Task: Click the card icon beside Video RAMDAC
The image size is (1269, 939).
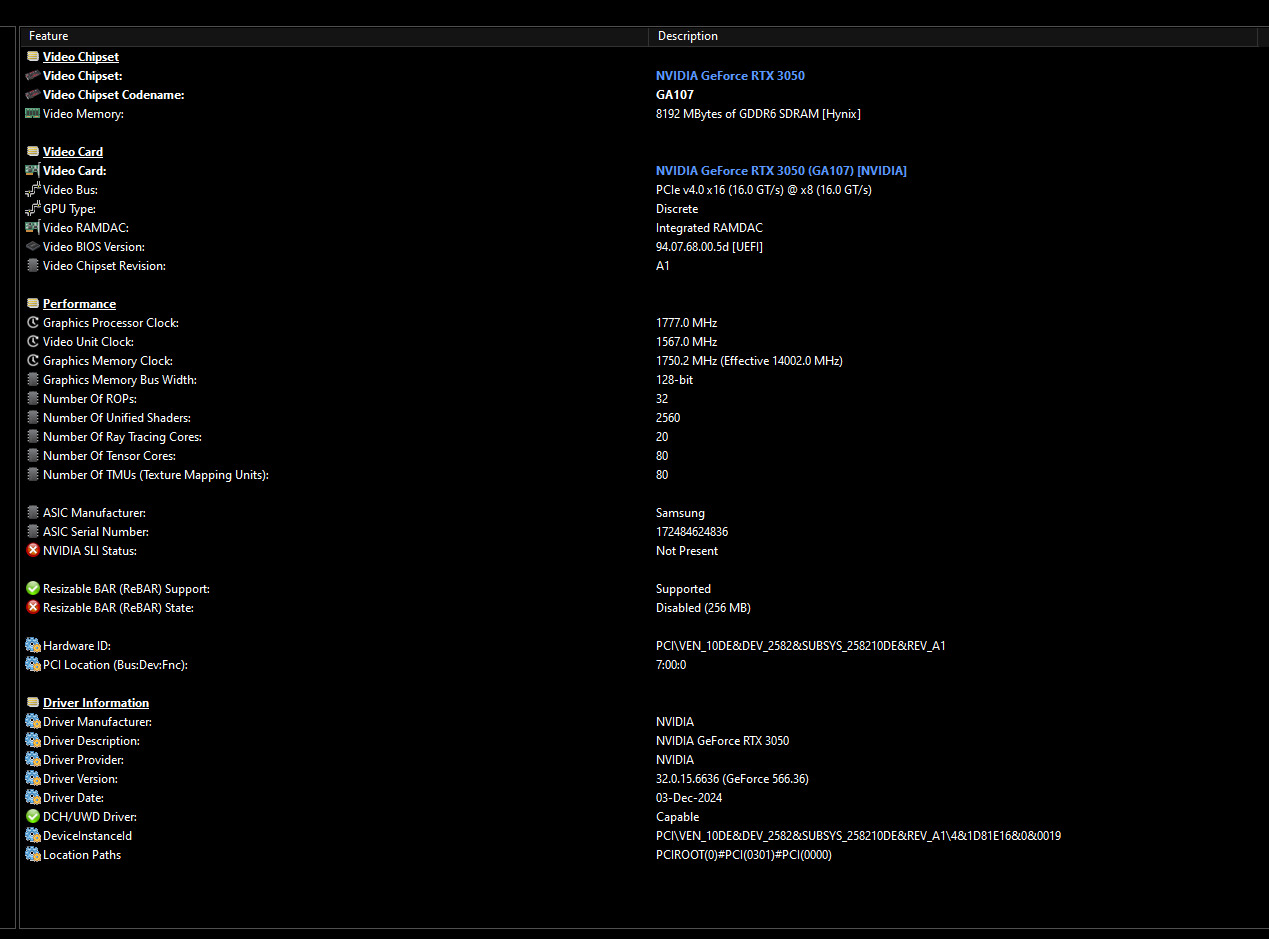Action: pos(33,228)
